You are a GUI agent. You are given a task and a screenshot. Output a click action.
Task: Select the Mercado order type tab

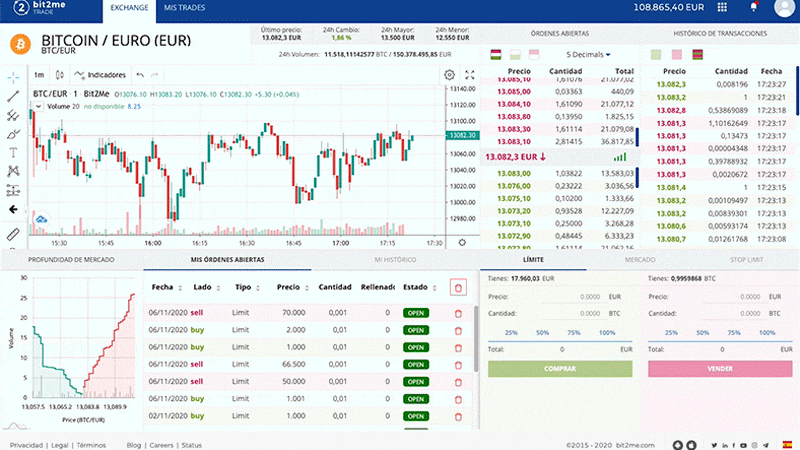click(640, 260)
